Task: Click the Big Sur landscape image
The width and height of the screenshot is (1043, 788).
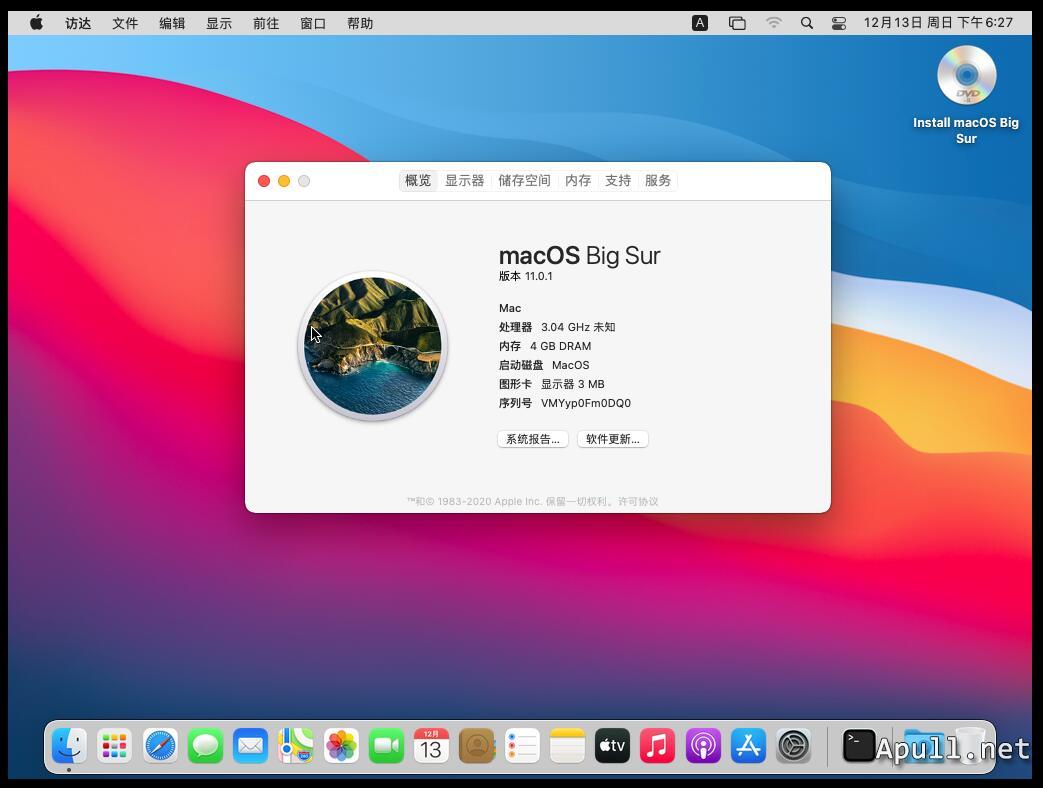Action: coord(372,346)
